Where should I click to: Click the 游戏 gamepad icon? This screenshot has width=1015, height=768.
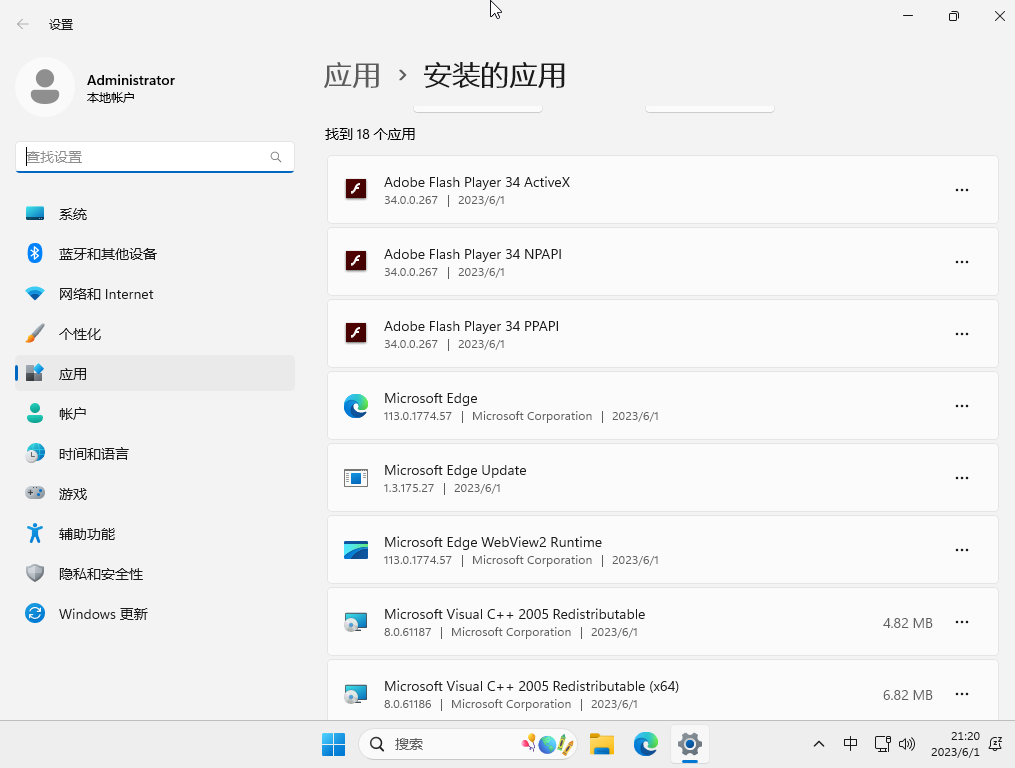35,493
